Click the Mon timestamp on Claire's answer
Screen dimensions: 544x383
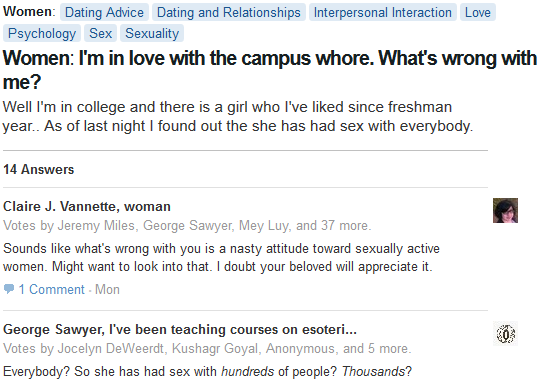tap(107, 289)
